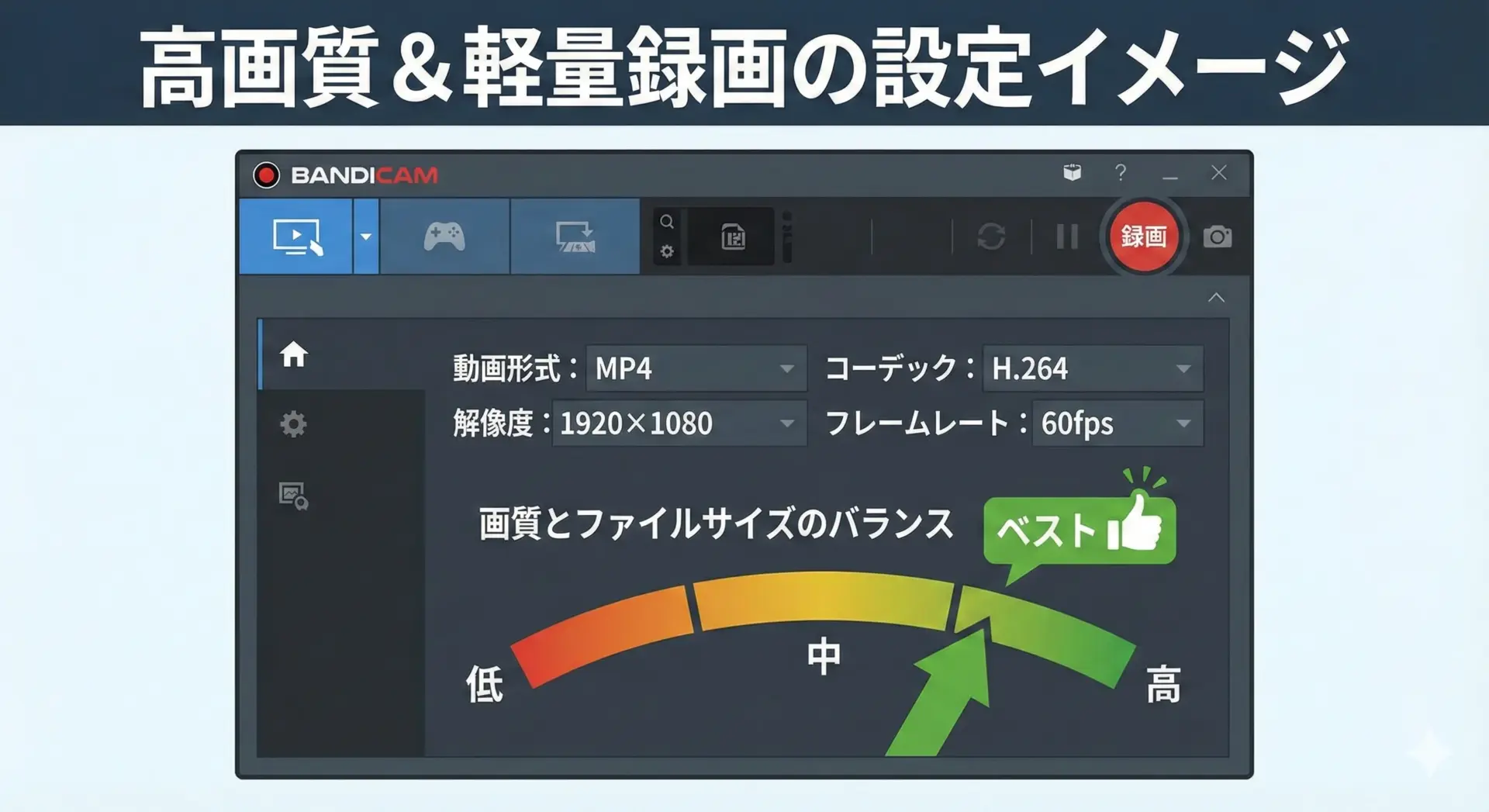Select the screen recording mode icon

pyautogui.click(x=296, y=237)
